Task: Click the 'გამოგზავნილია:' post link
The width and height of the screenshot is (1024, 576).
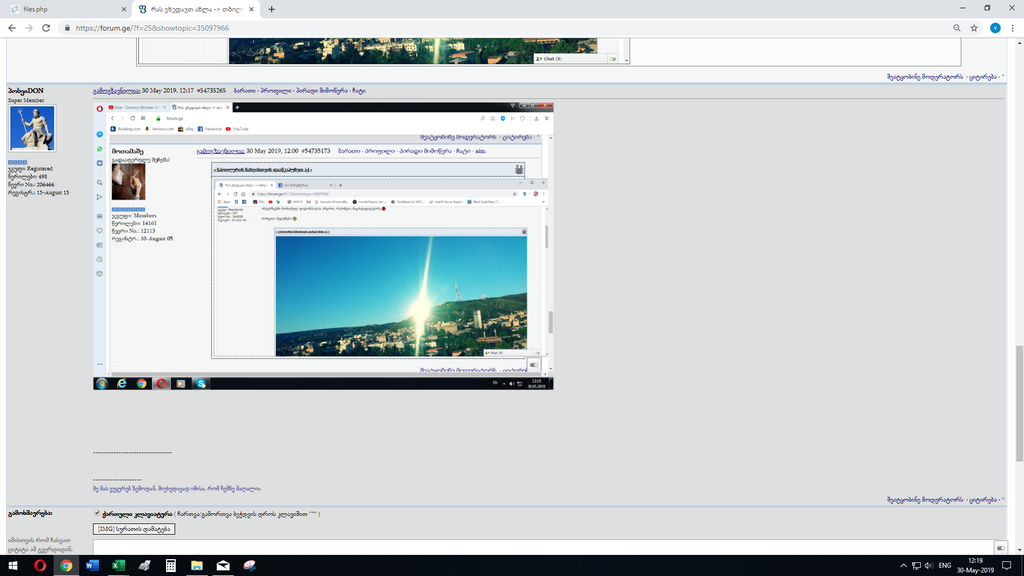Action: coord(116,91)
